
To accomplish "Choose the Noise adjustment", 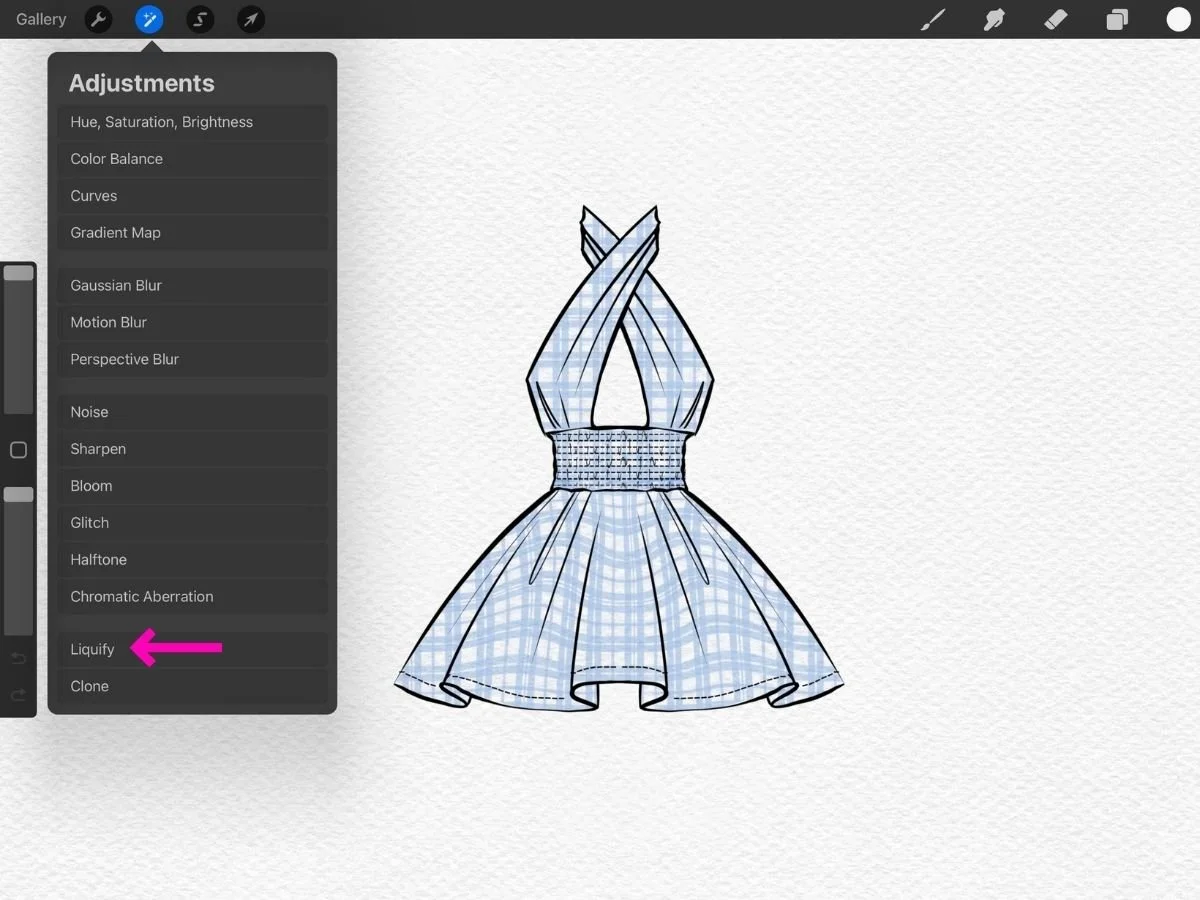I will 192,412.
